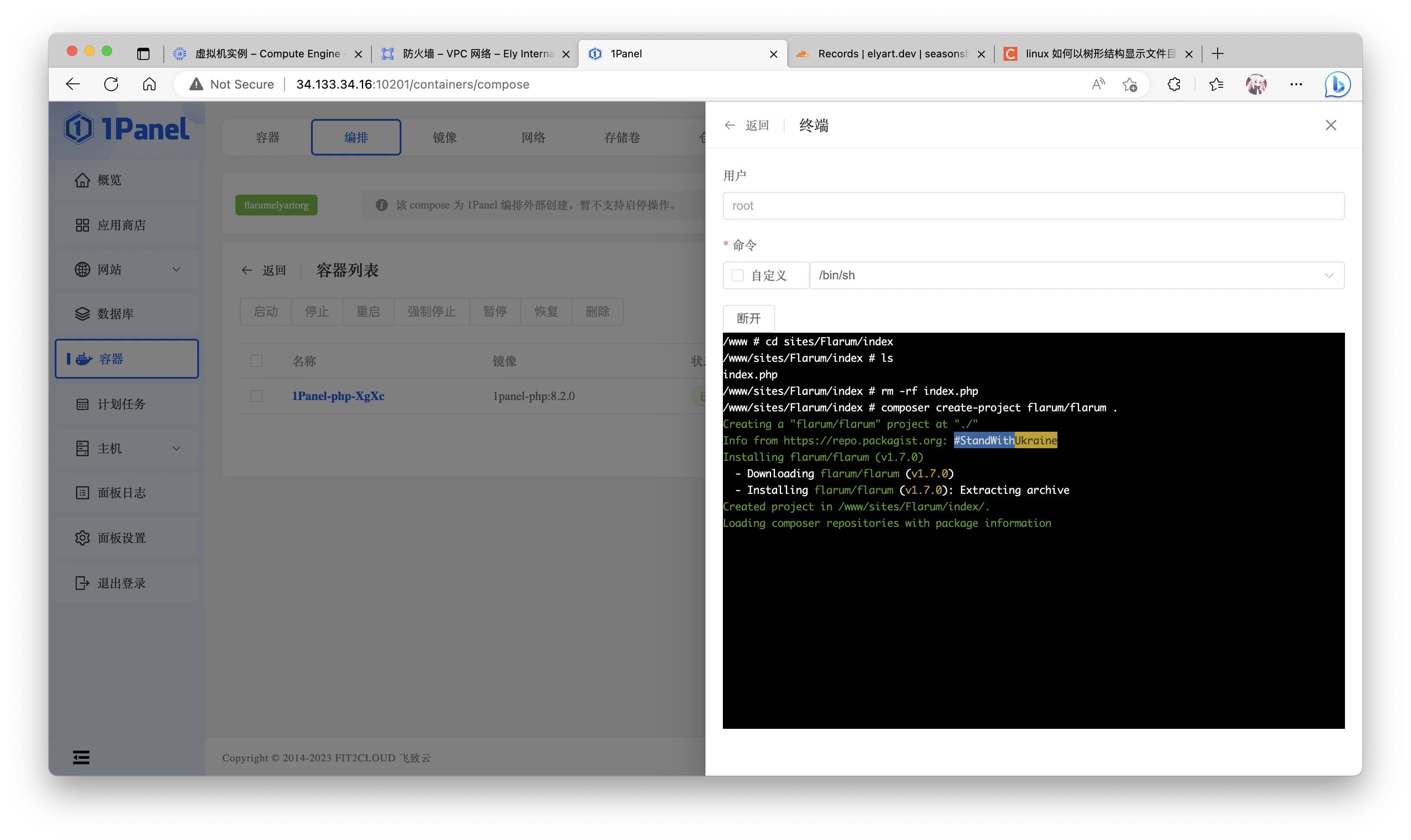Image resolution: width=1411 pixels, height=840 pixels.
Task: Open tab actions menu icon
Action: [143, 54]
